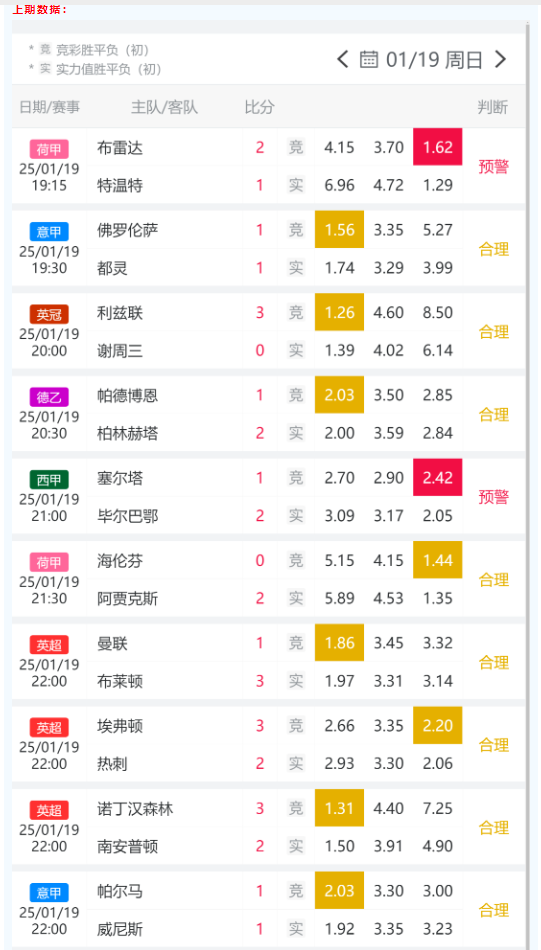Select team name 诺丁汉森林

(135, 809)
